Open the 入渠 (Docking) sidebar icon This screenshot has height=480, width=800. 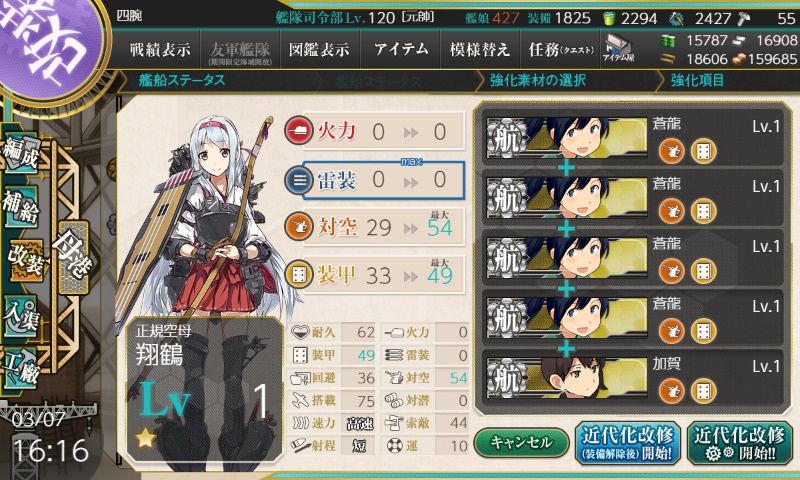point(20,316)
